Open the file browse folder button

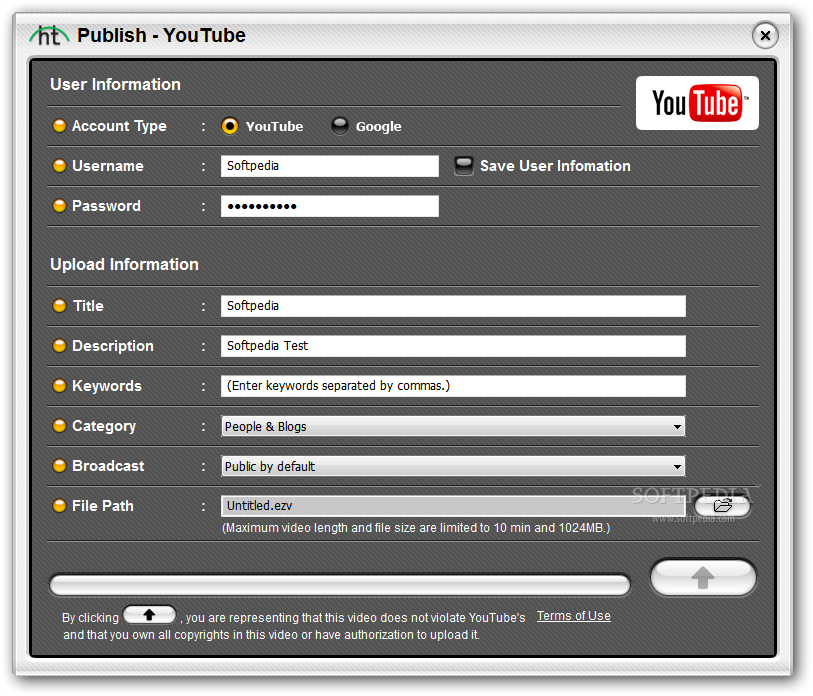[722, 506]
